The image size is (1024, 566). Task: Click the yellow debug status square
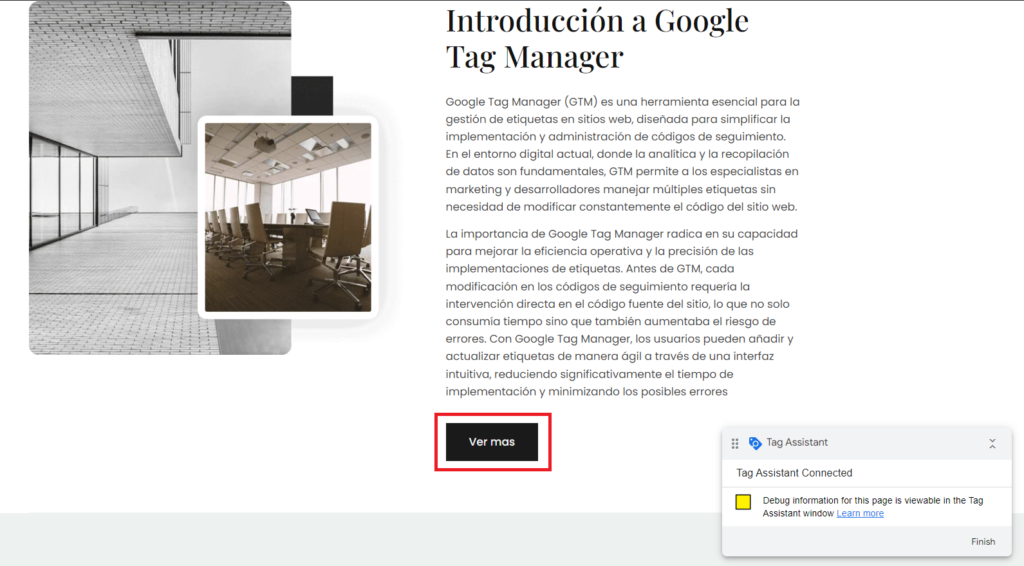pos(743,501)
